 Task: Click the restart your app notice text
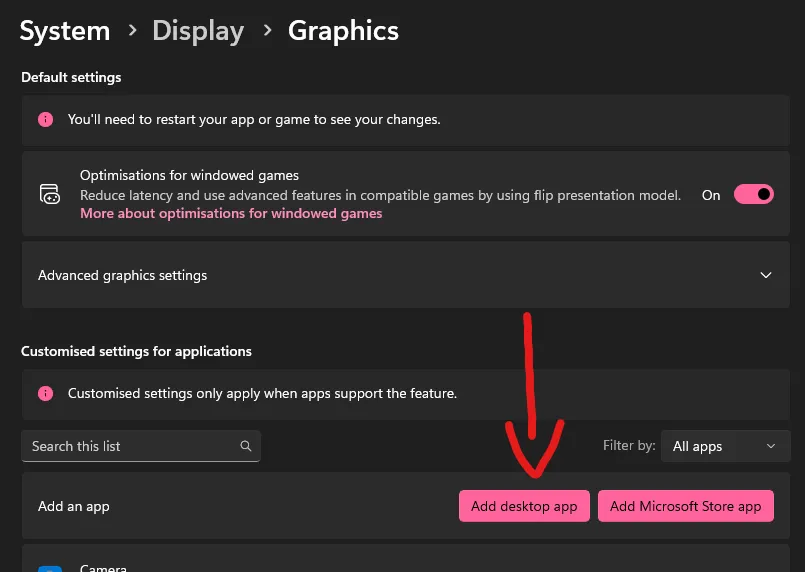[x=254, y=120]
